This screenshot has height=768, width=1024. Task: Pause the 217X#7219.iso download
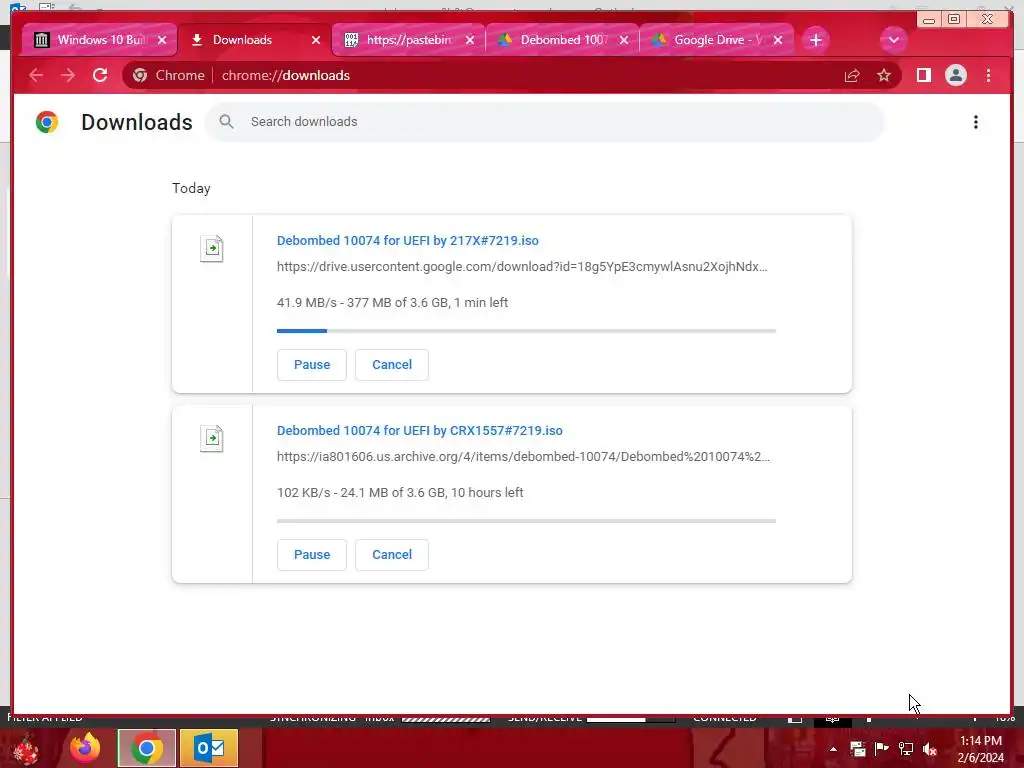312,364
